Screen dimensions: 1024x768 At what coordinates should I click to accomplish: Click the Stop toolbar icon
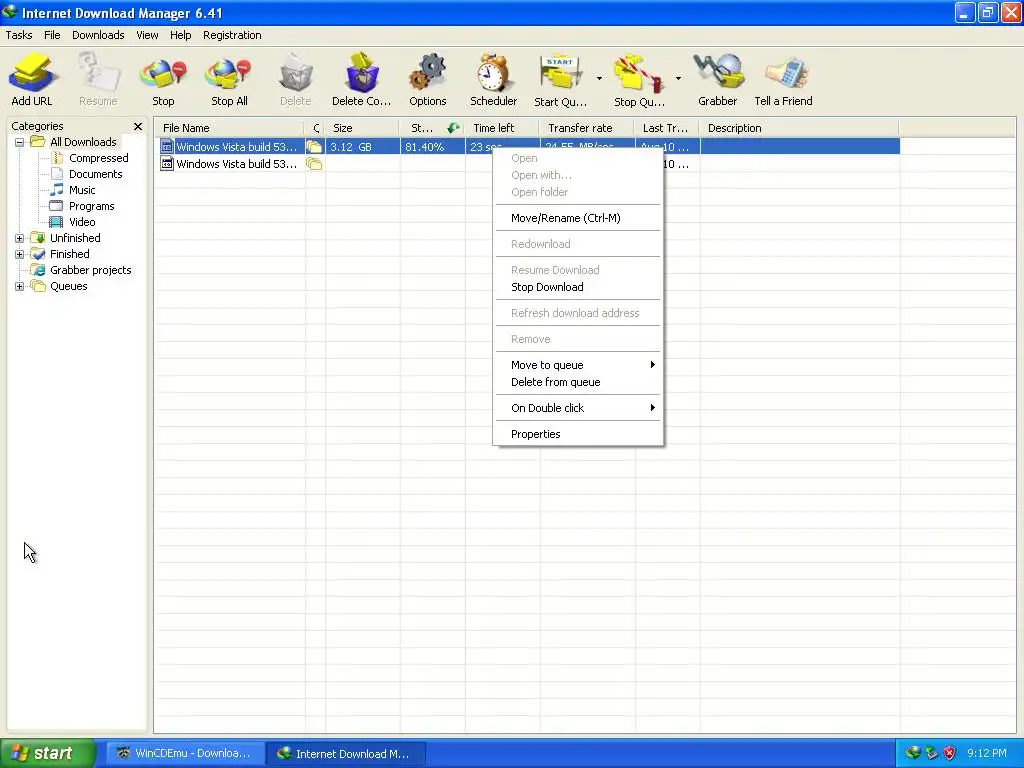pos(163,80)
